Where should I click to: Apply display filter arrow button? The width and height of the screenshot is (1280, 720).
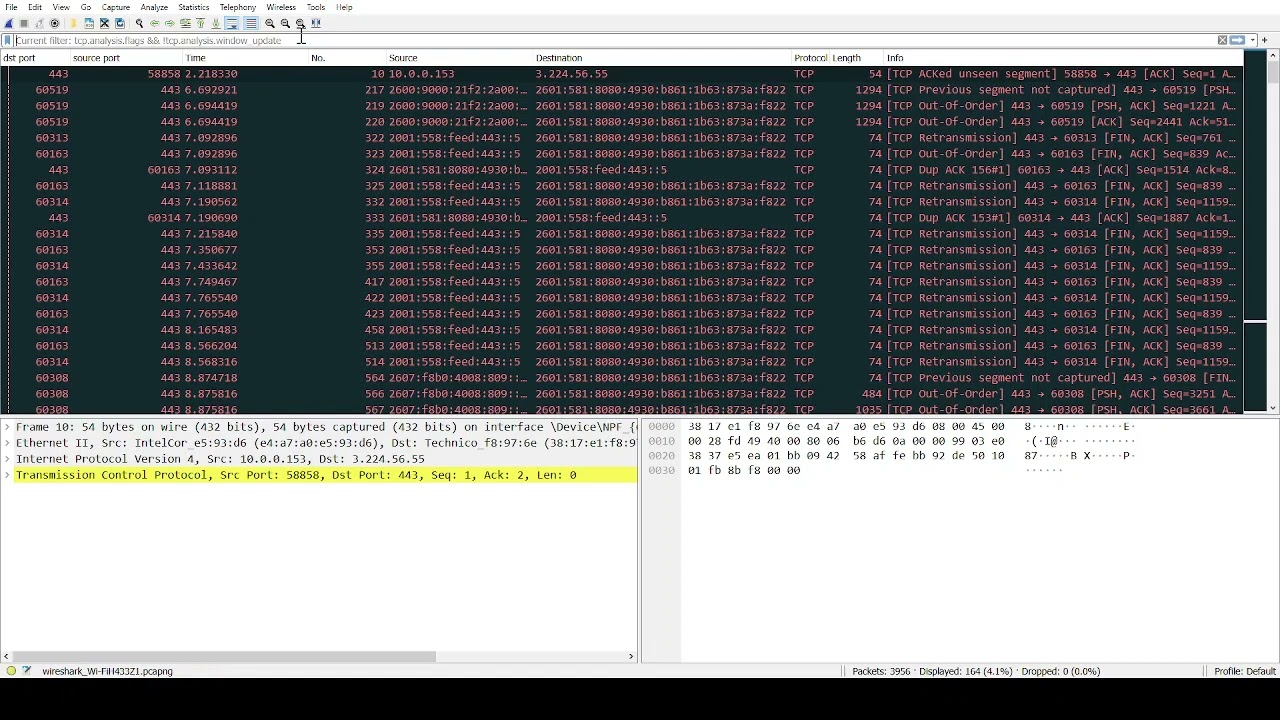[1237, 40]
